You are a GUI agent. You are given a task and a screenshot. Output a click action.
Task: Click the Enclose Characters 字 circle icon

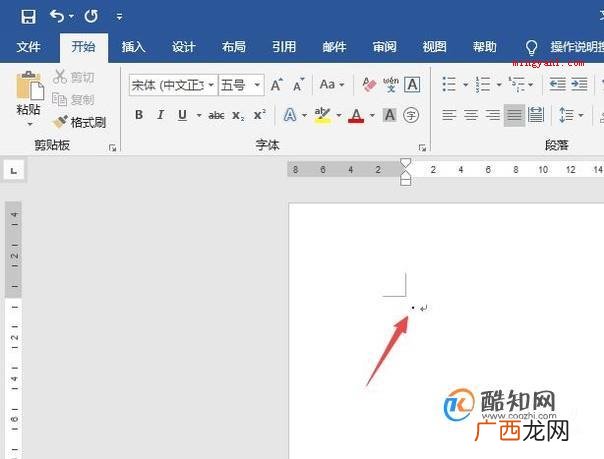pyautogui.click(x=411, y=115)
